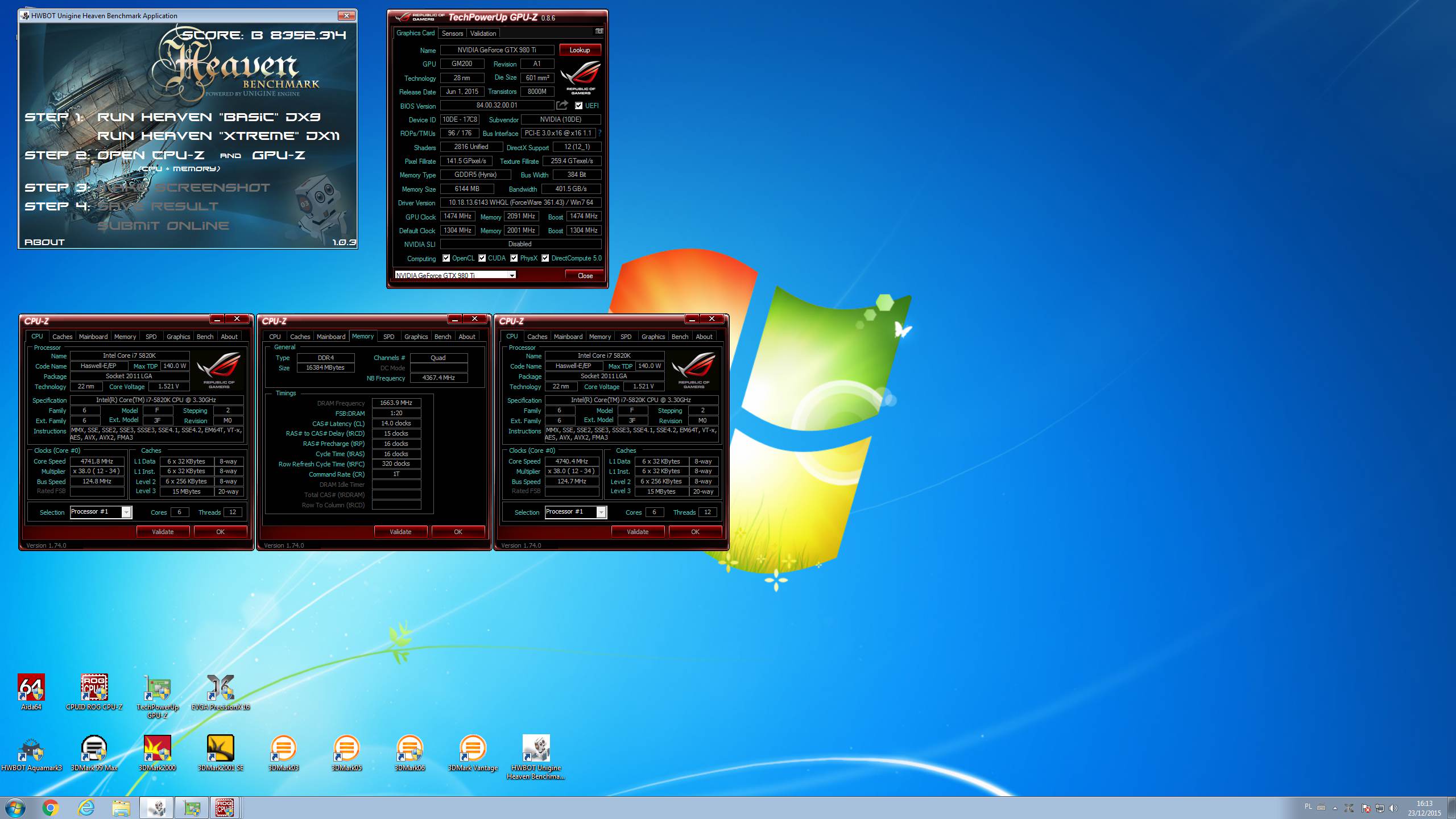Viewport: 1456px width, 819px height.
Task: Launch Internet Explorer from the taskbar
Action: click(86, 808)
